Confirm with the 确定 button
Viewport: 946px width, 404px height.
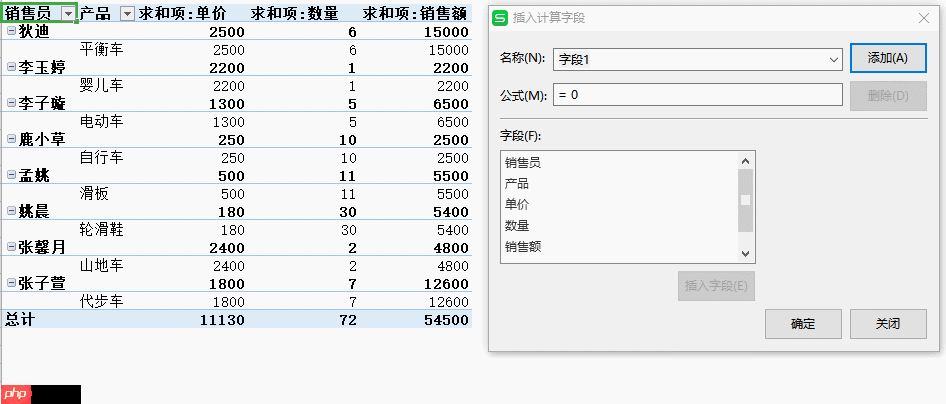pos(803,324)
